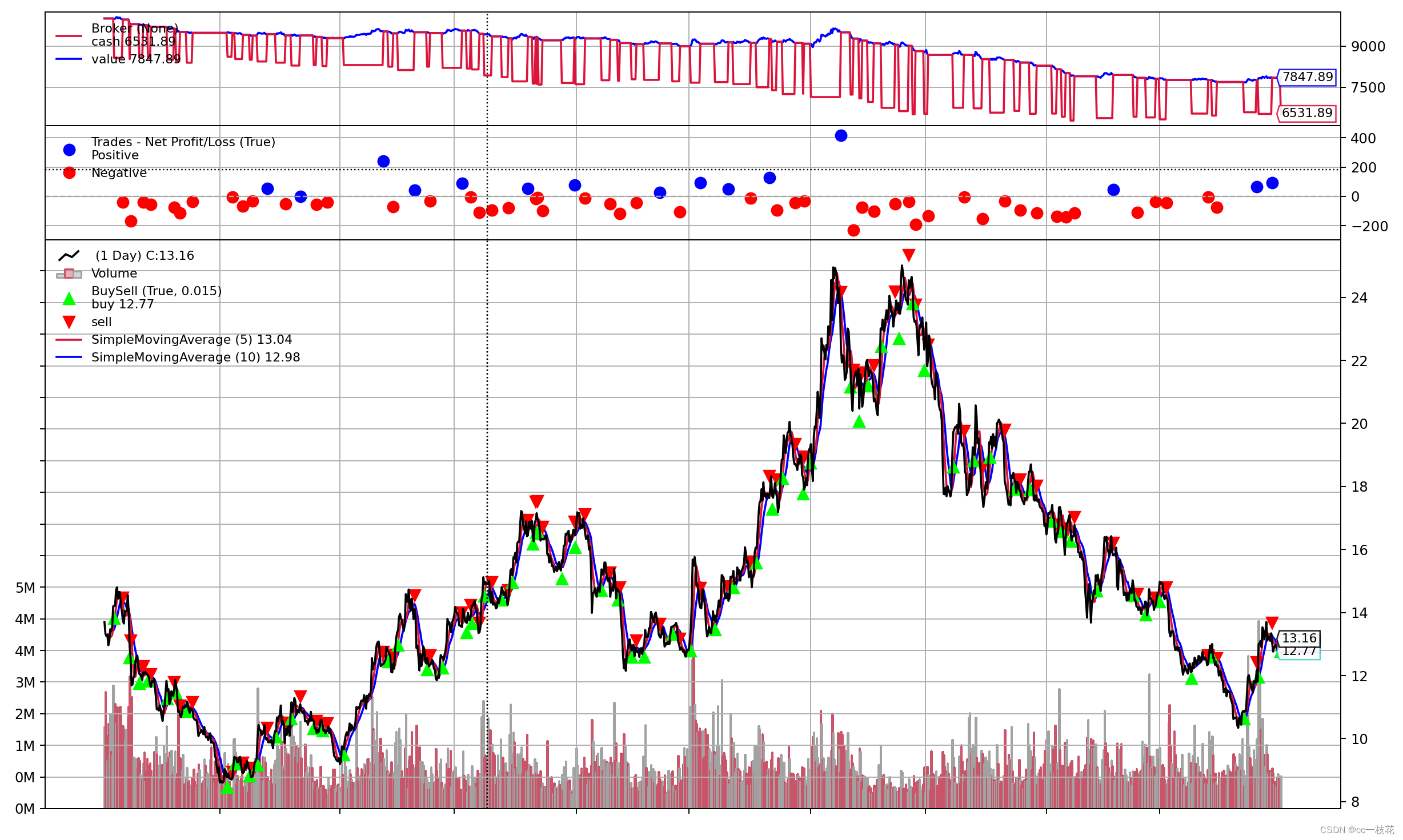Click the highest red sell marker above the price peak
This screenshot has height=840, width=1403.
tap(909, 255)
